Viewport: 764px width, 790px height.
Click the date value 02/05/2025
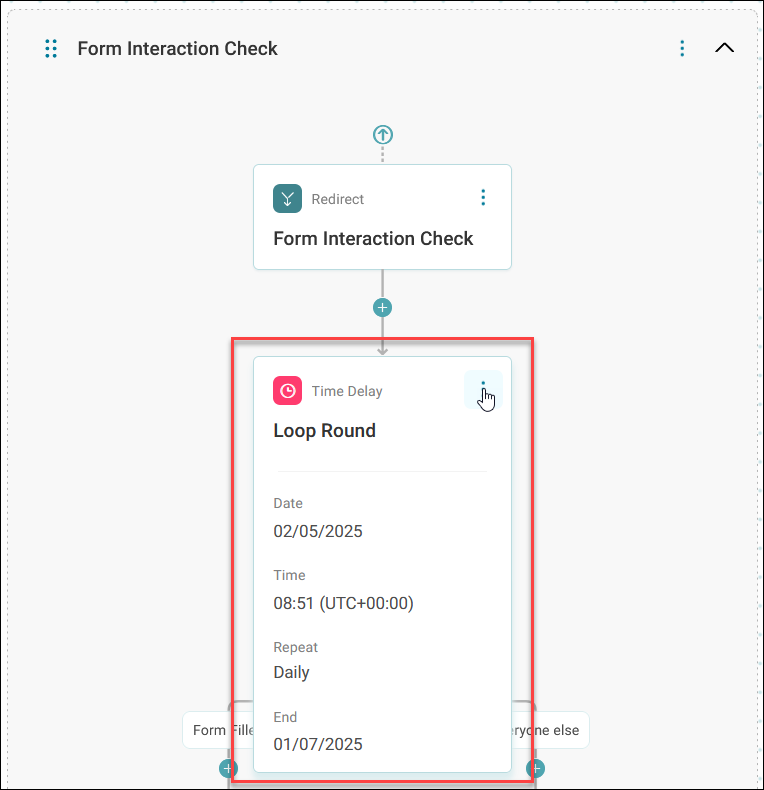pos(317,532)
